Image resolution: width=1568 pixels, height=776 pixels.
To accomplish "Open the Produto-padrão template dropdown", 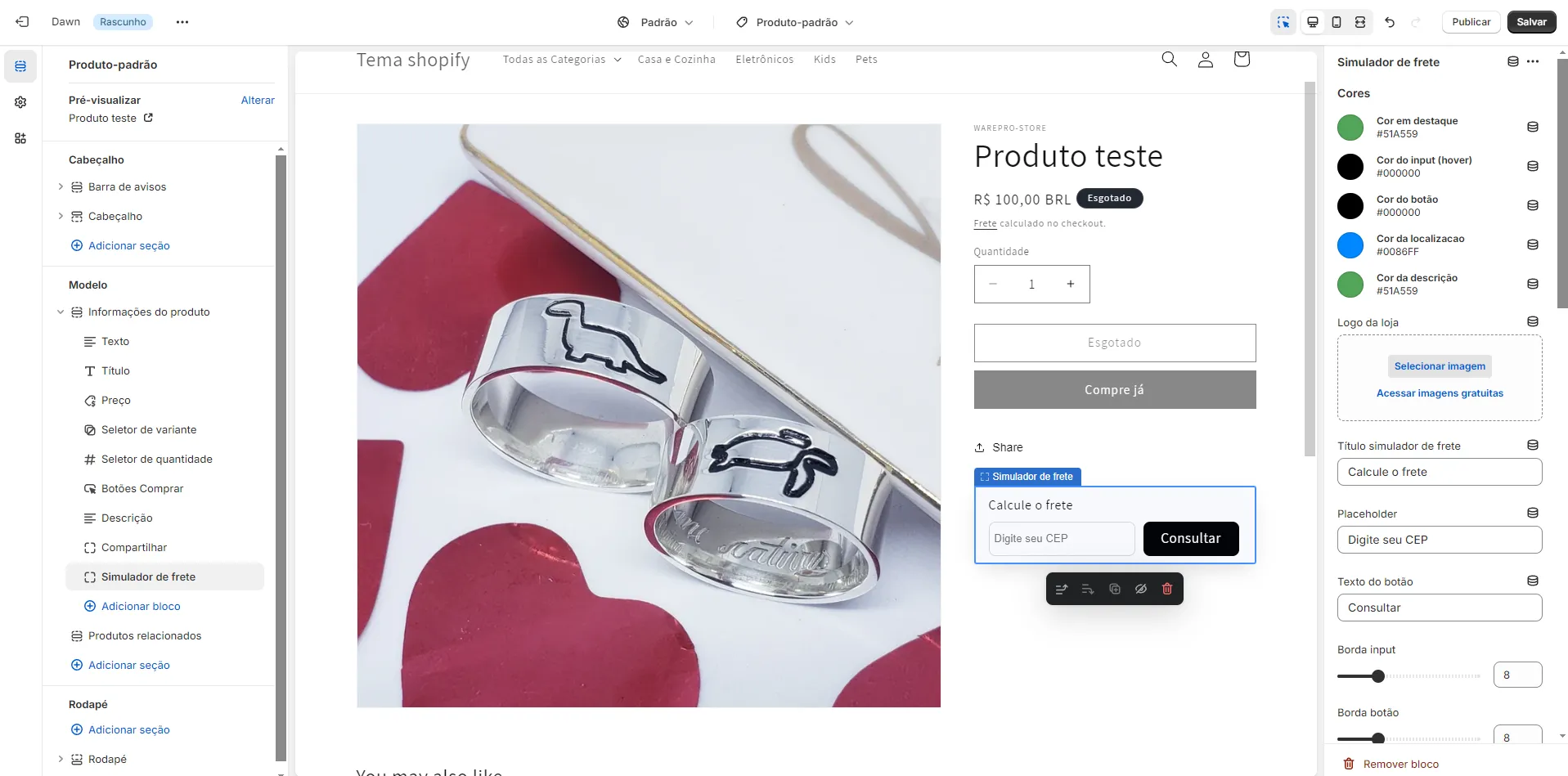I will 794,22.
